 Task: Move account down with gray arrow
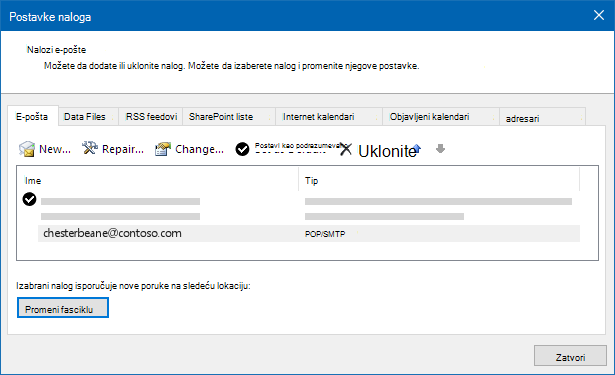click(440, 149)
